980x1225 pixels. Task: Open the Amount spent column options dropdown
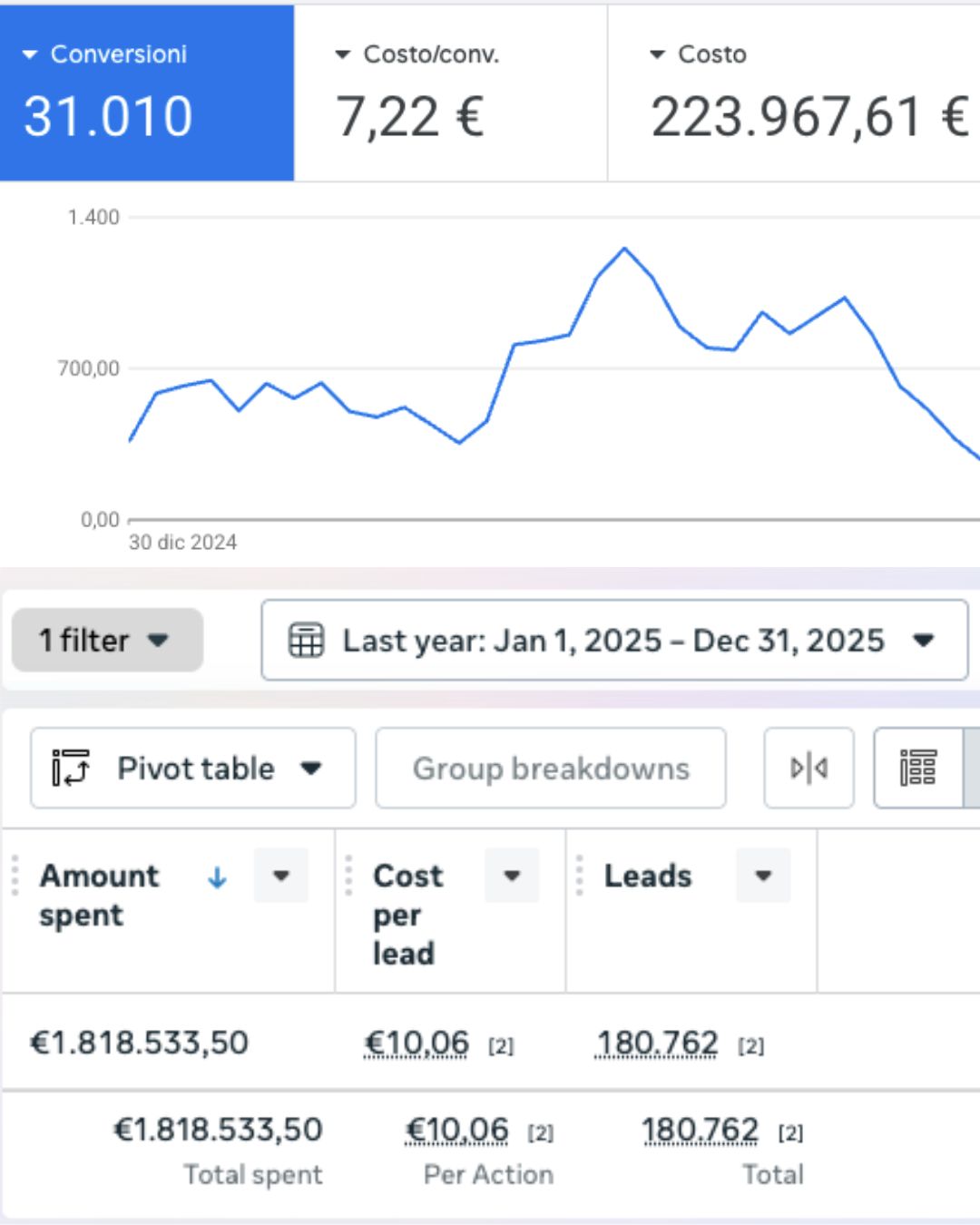click(x=281, y=876)
